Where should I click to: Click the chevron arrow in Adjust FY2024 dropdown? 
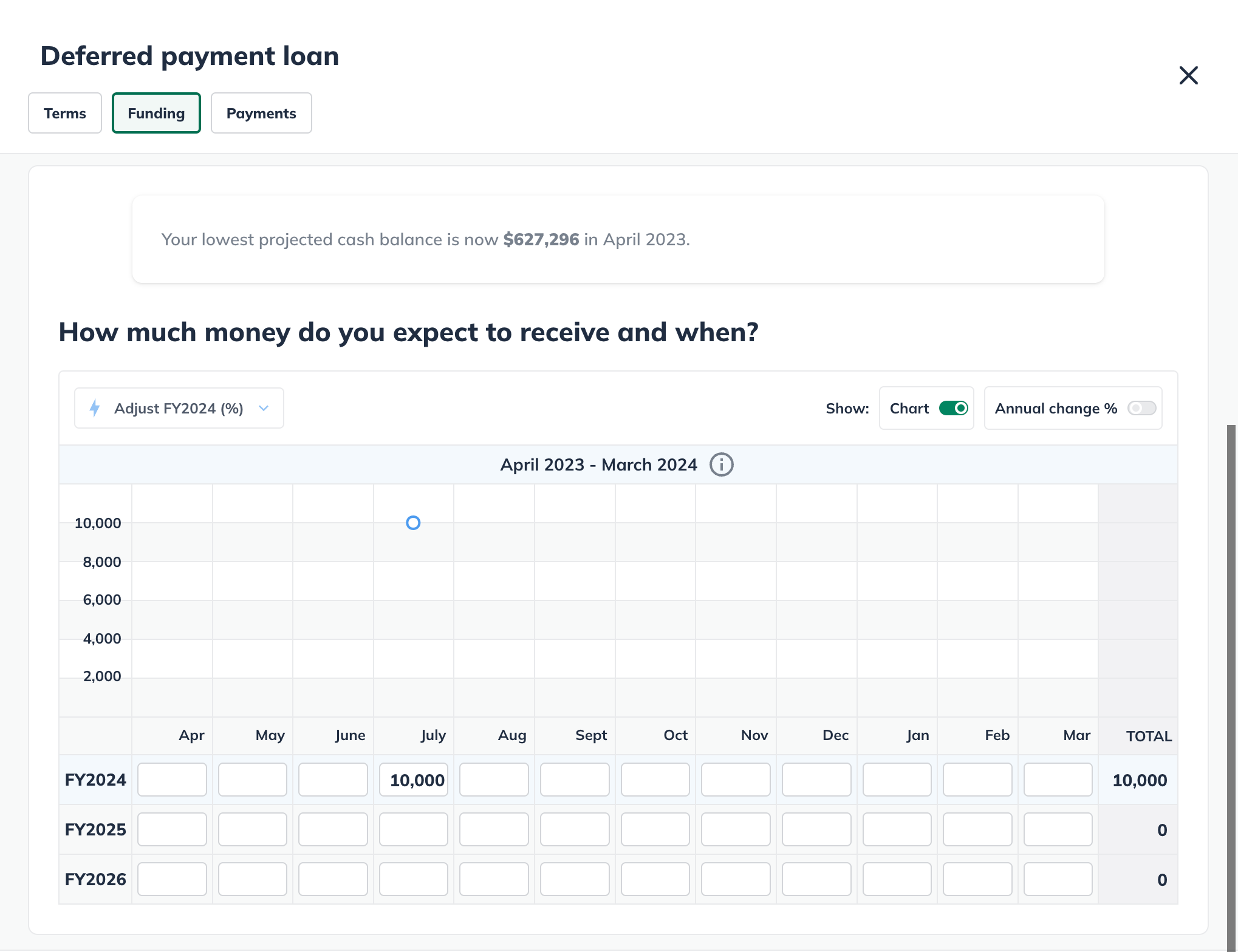(x=264, y=408)
